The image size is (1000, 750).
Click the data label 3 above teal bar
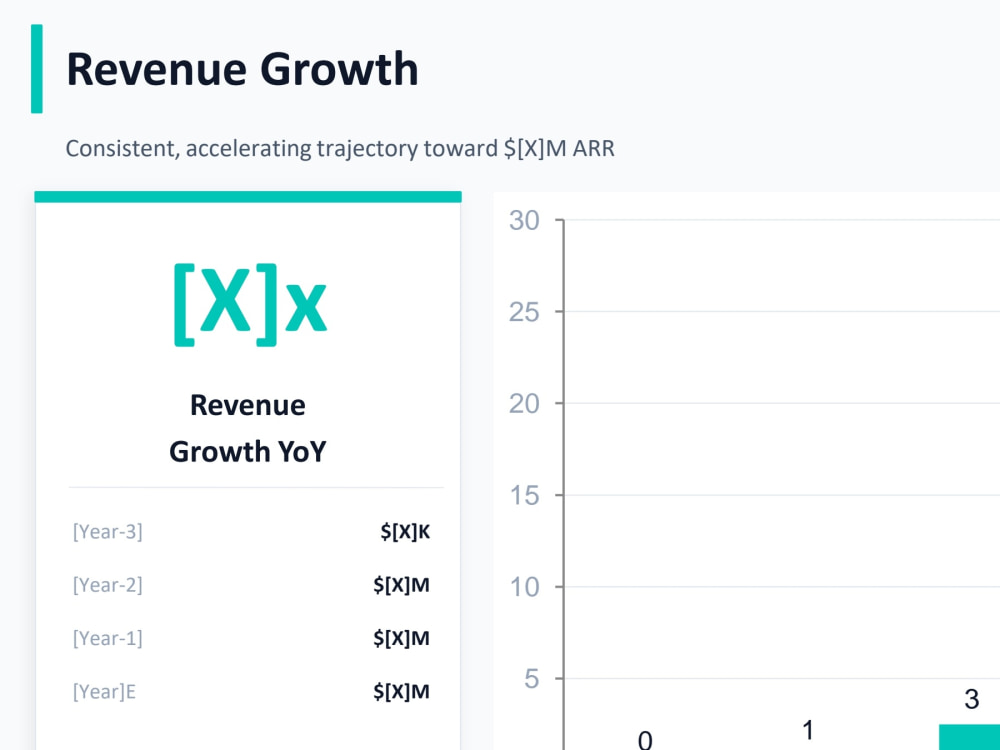click(971, 699)
